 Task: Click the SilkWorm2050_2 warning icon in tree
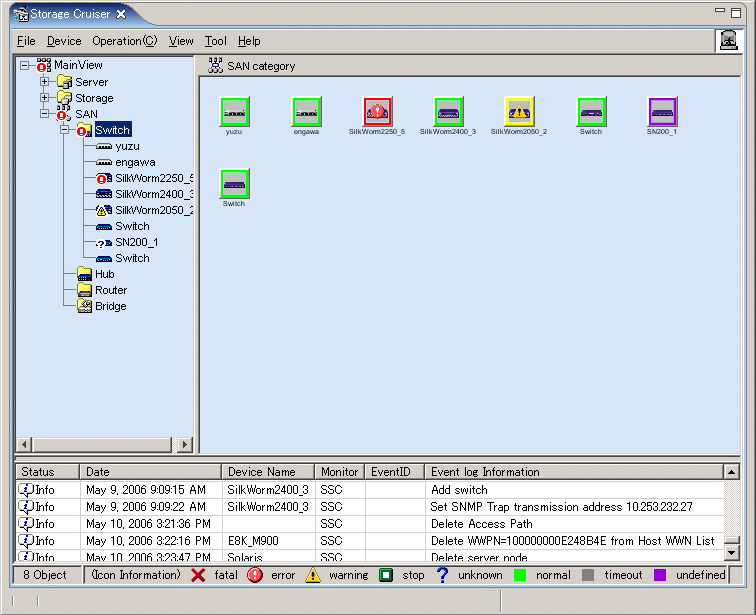tap(104, 211)
